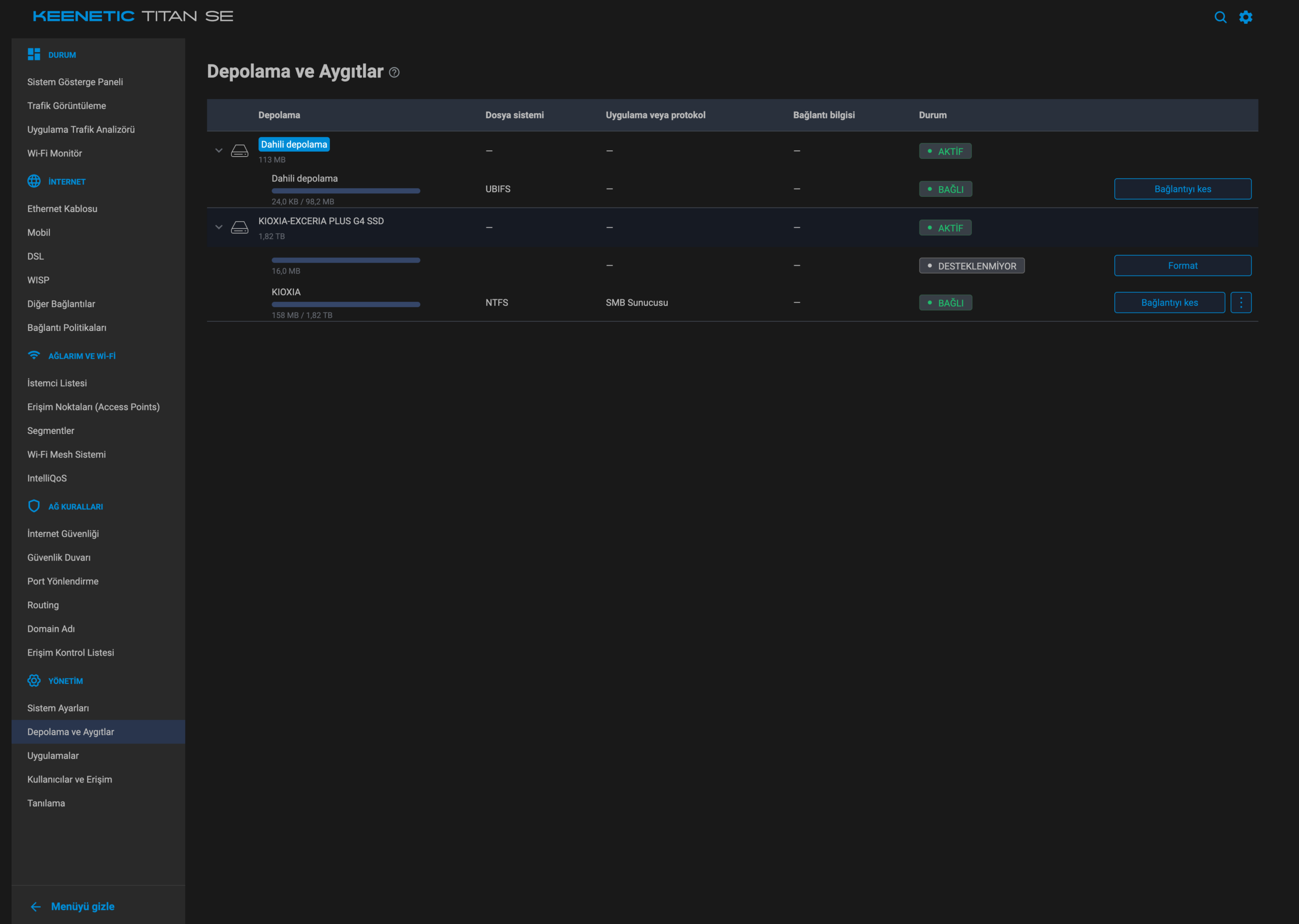Open Uygulamalar page
The height and width of the screenshot is (924, 1299).
53,756
